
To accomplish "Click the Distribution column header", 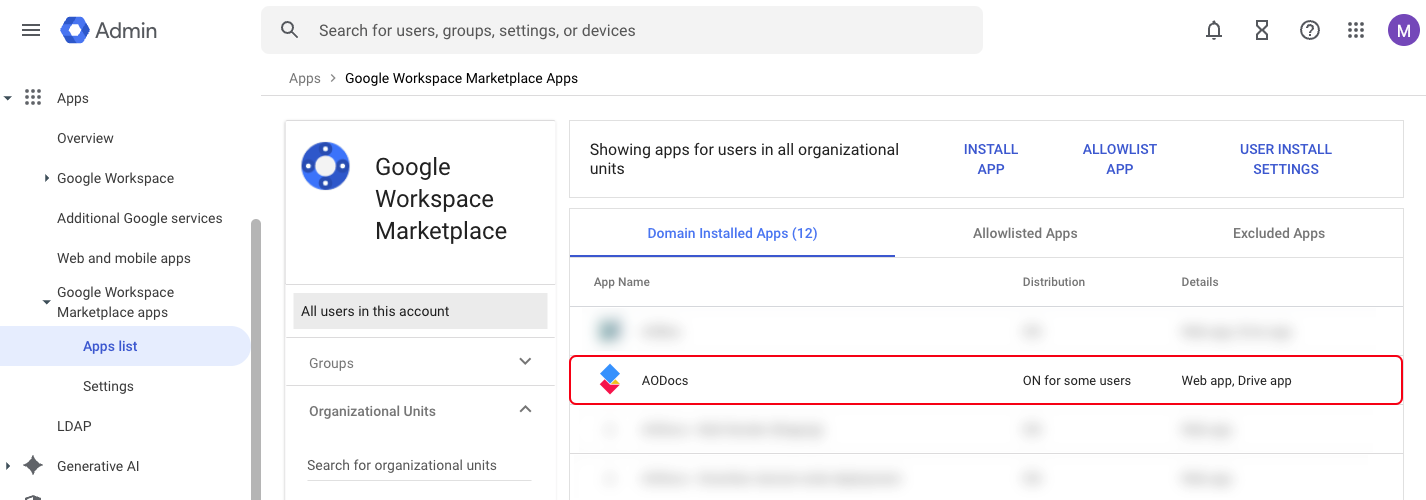I will click(1053, 282).
